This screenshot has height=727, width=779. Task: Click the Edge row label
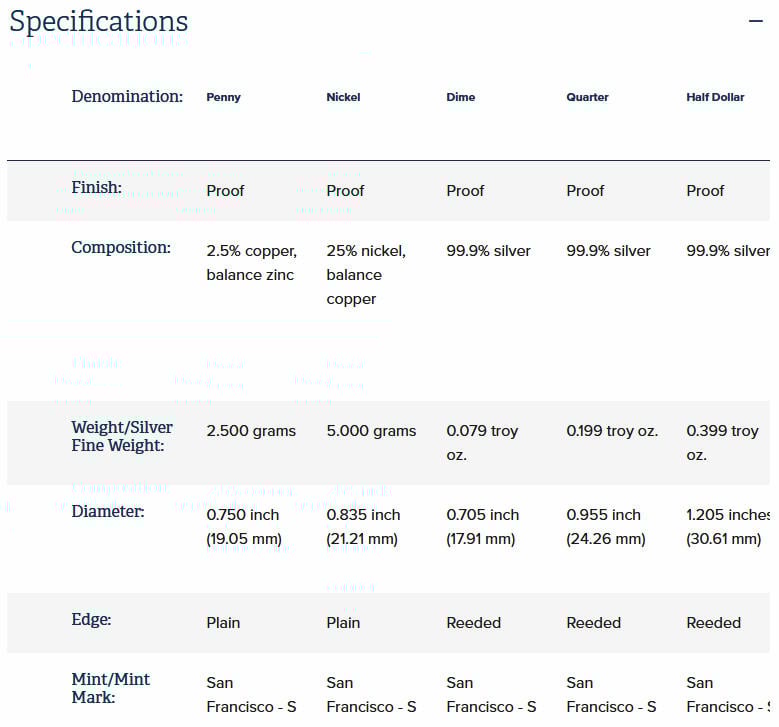(x=91, y=619)
